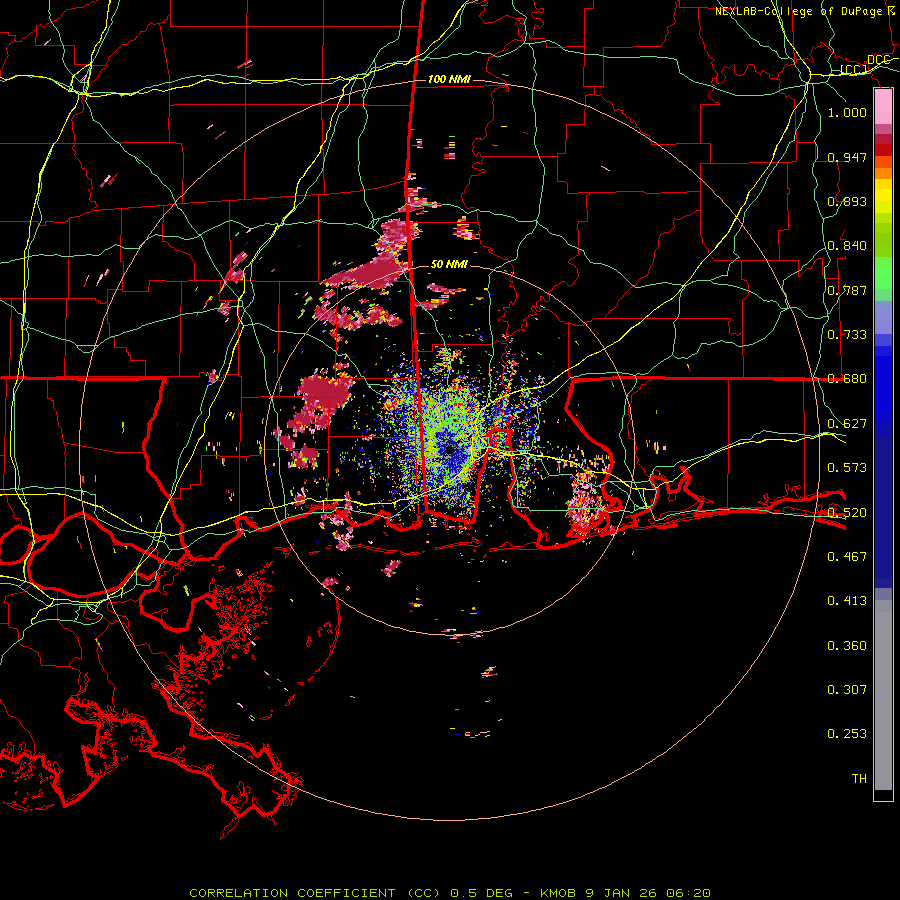Pick the light pink segment at the scale top
This screenshot has width=900, height=900.
[x=883, y=107]
